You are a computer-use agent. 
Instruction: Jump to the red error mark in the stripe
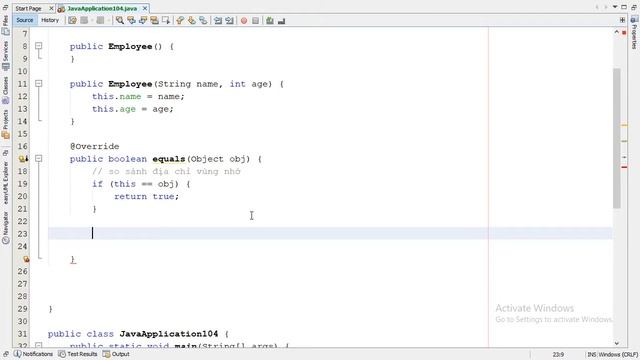[624, 167]
